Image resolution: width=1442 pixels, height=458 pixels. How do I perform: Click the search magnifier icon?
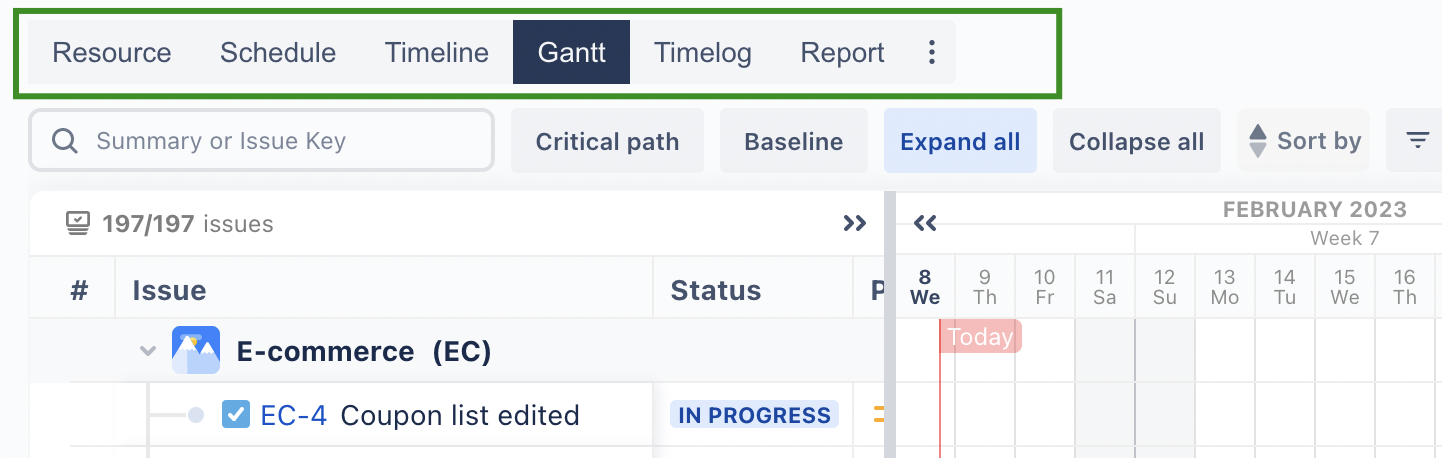click(x=65, y=141)
